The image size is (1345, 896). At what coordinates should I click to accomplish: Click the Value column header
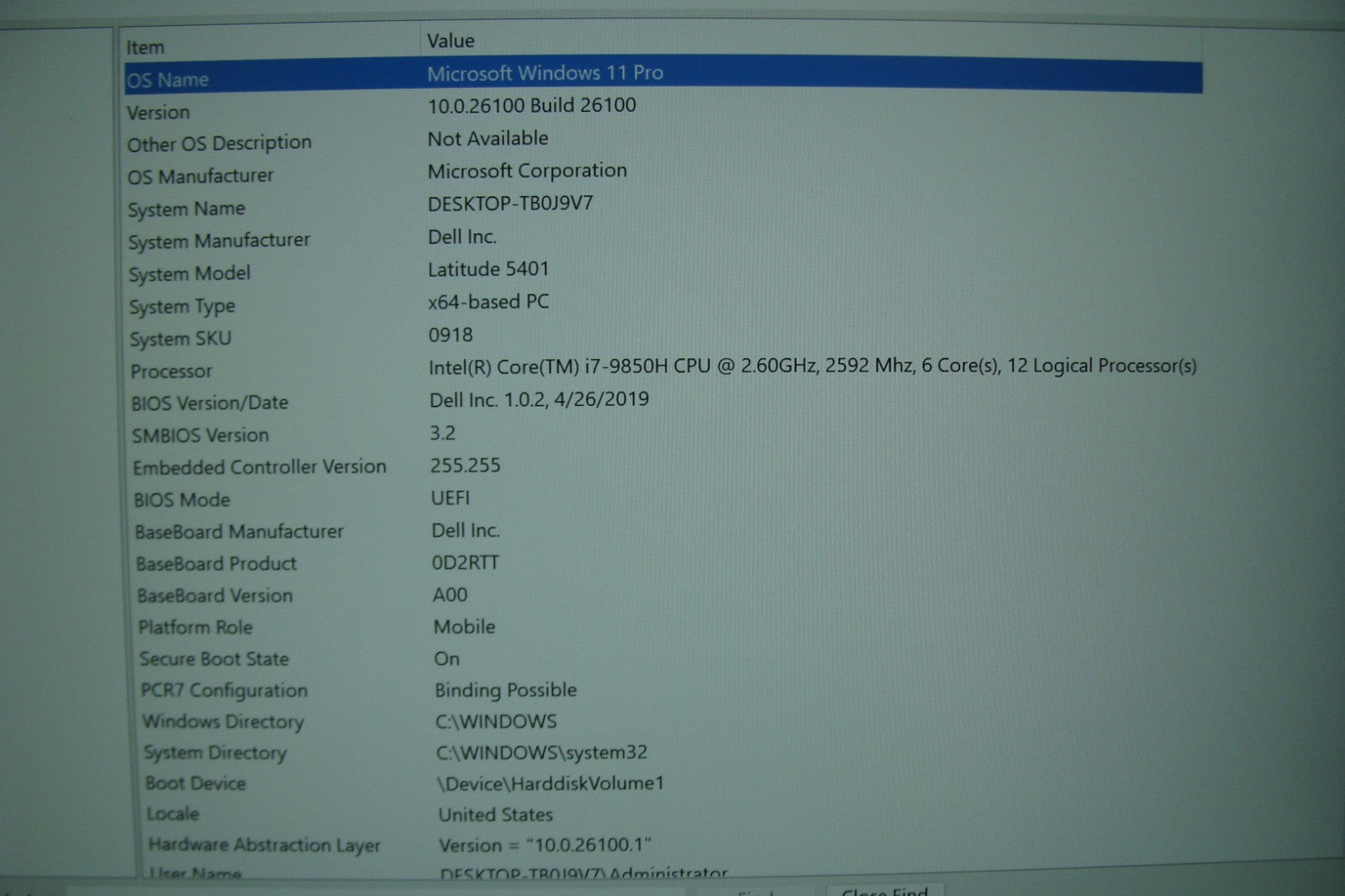pos(451,41)
